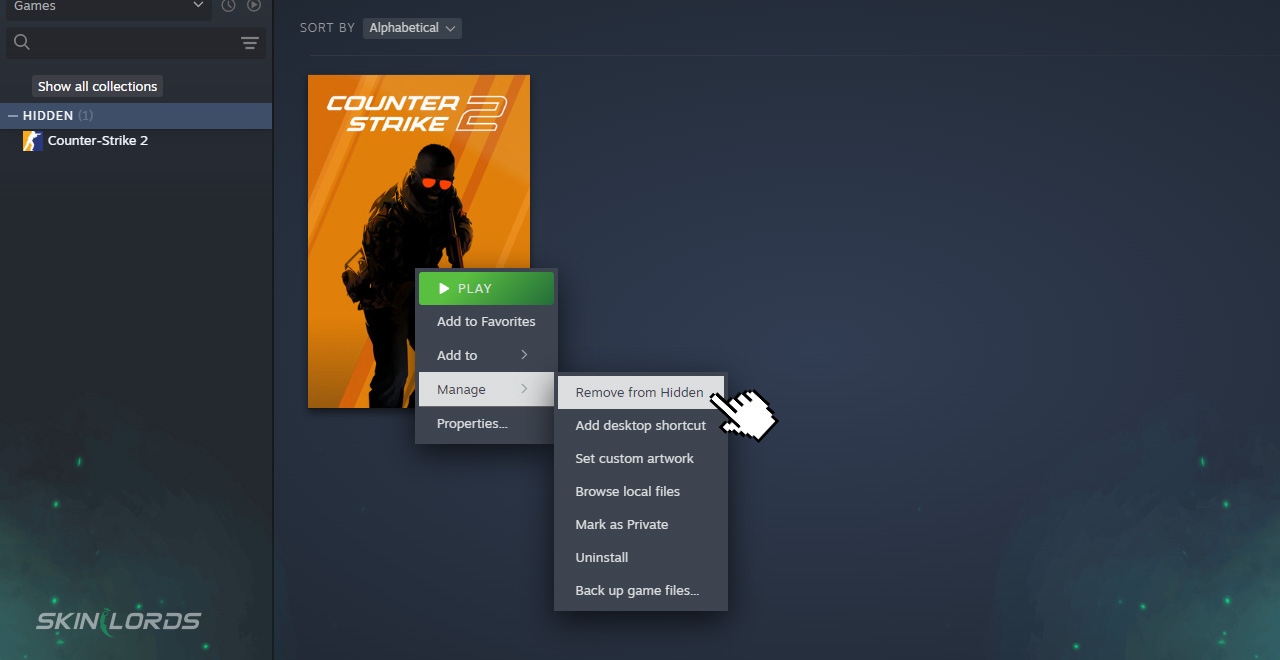This screenshot has height=660, width=1280.
Task: Click the Show all collections button
Action: (x=97, y=86)
